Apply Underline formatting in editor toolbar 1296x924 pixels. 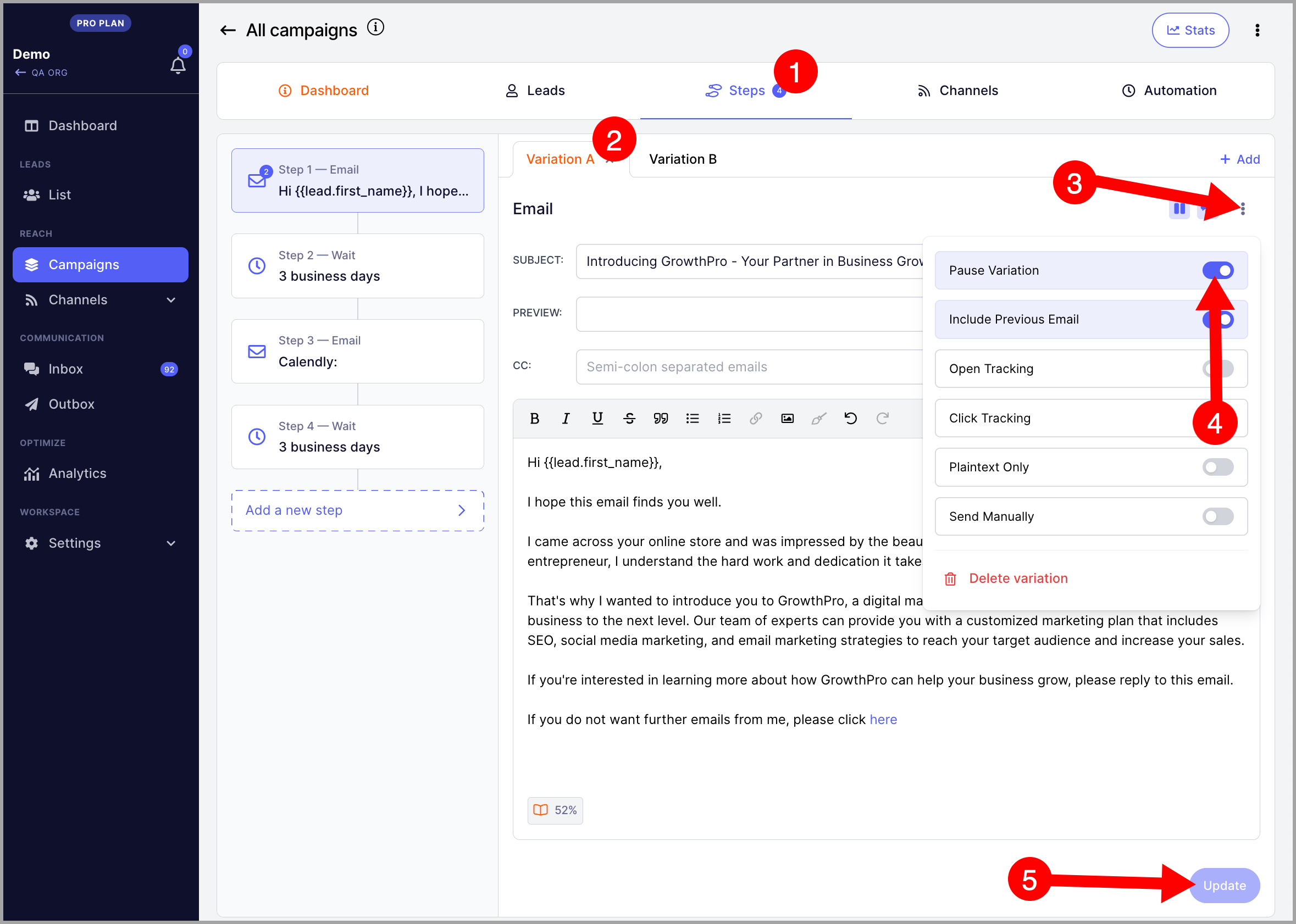pos(597,419)
